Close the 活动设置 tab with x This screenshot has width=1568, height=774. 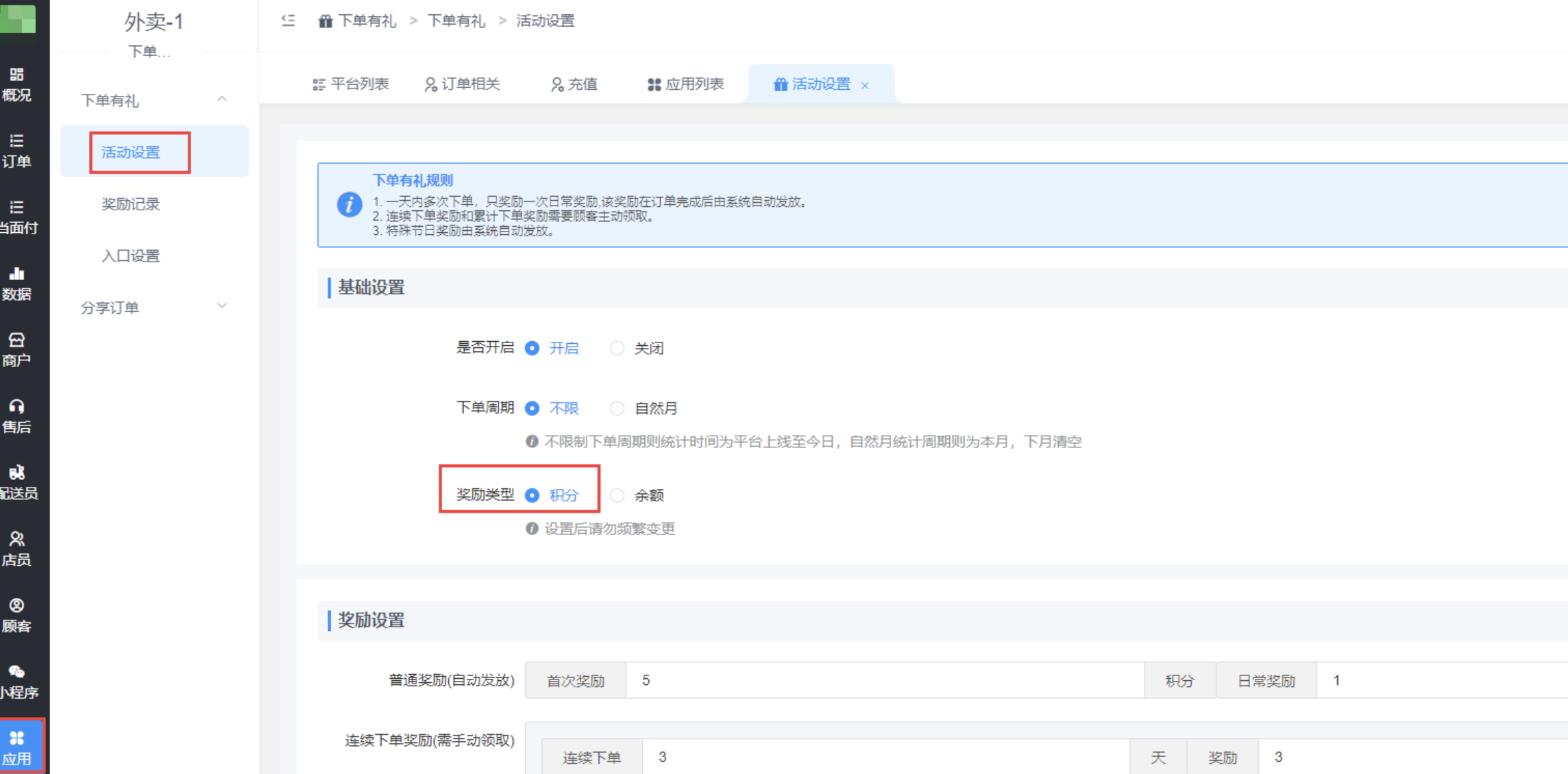(865, 86)
